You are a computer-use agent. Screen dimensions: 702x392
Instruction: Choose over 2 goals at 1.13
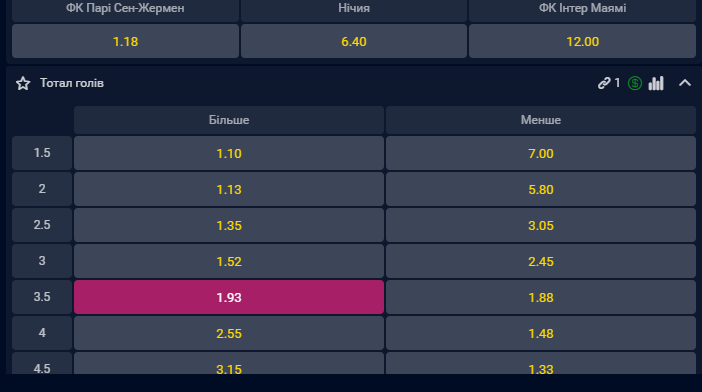(x=229, y=189)
